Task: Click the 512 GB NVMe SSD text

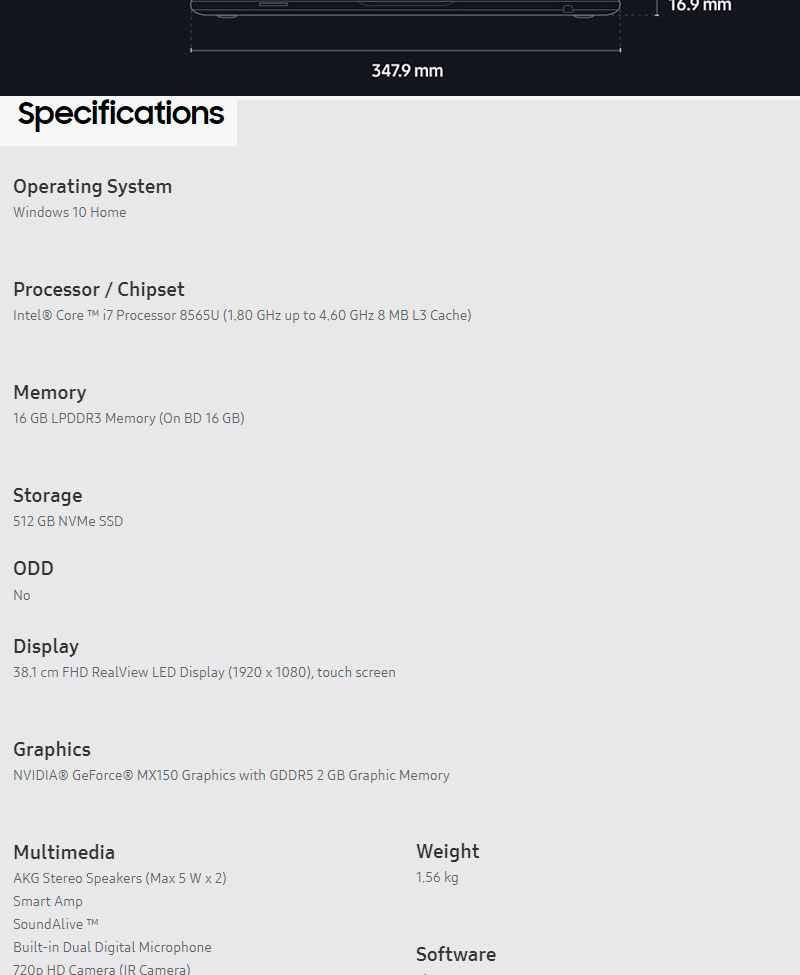Action: pos(68,521)
